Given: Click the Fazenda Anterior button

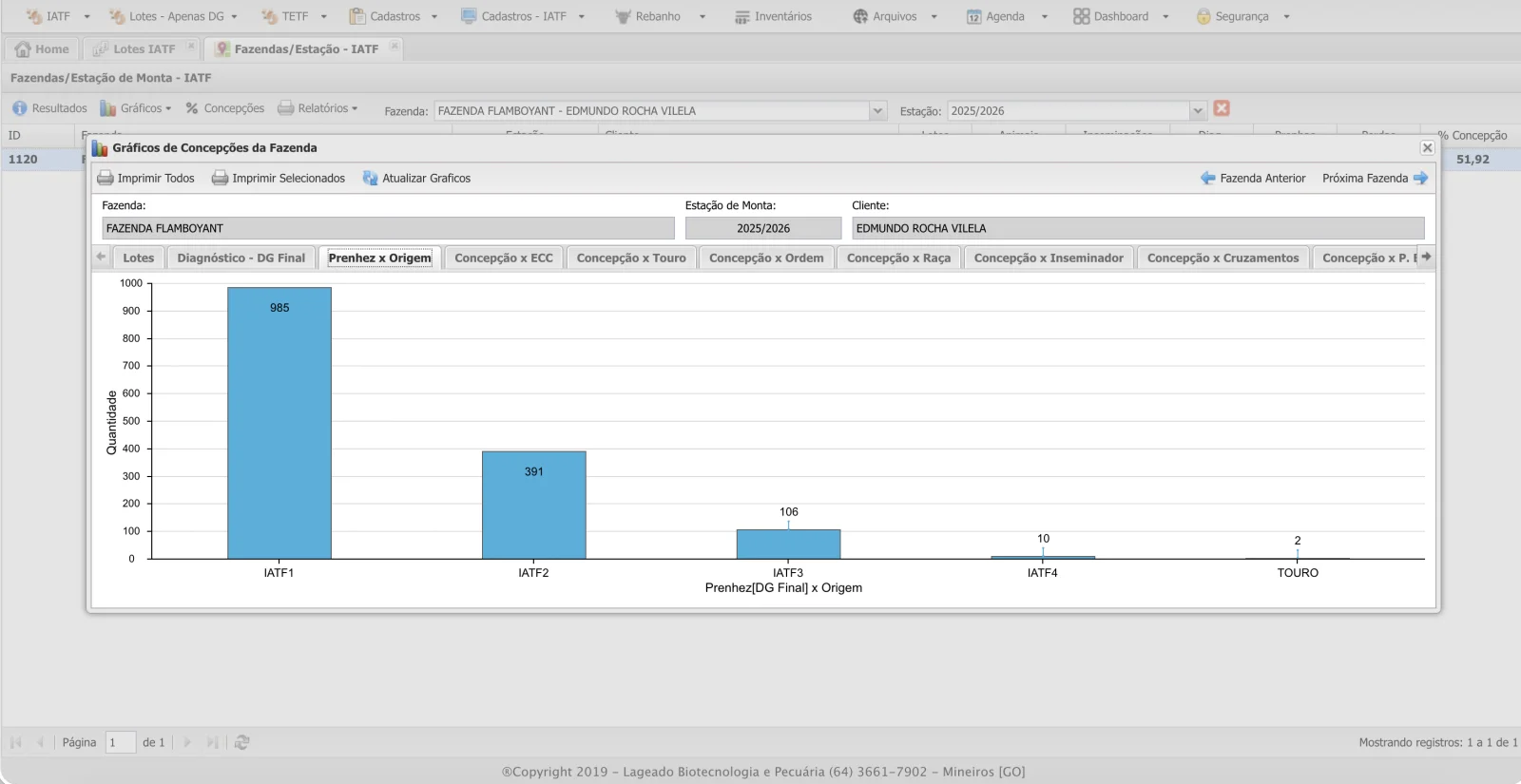Looking at the screenshot, I should (x=1253, y=178).
